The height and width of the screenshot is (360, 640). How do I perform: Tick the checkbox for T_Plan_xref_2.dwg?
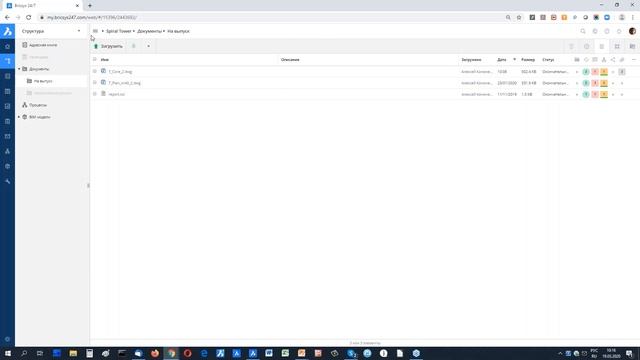coord(95,83)
